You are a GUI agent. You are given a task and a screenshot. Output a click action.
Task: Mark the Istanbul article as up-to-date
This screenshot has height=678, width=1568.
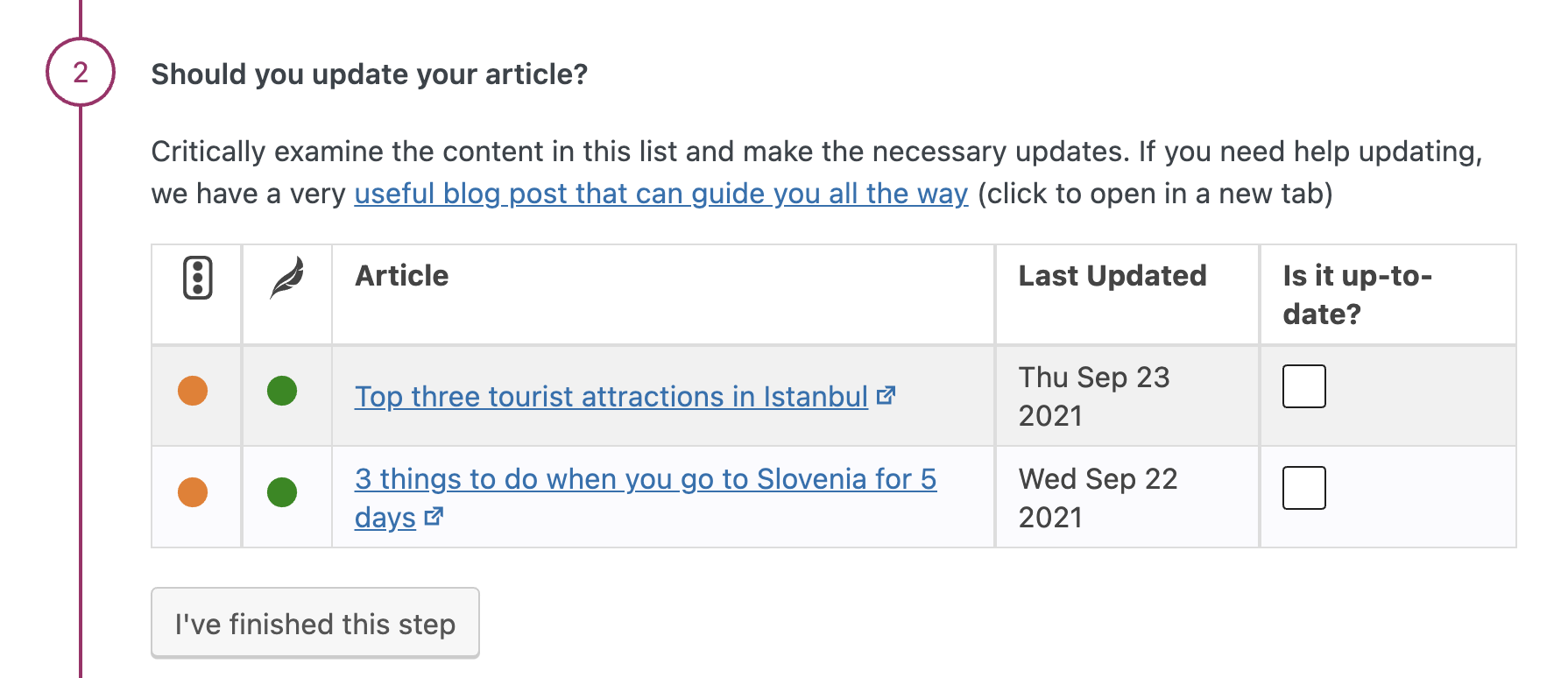(x=1303, y=386)
